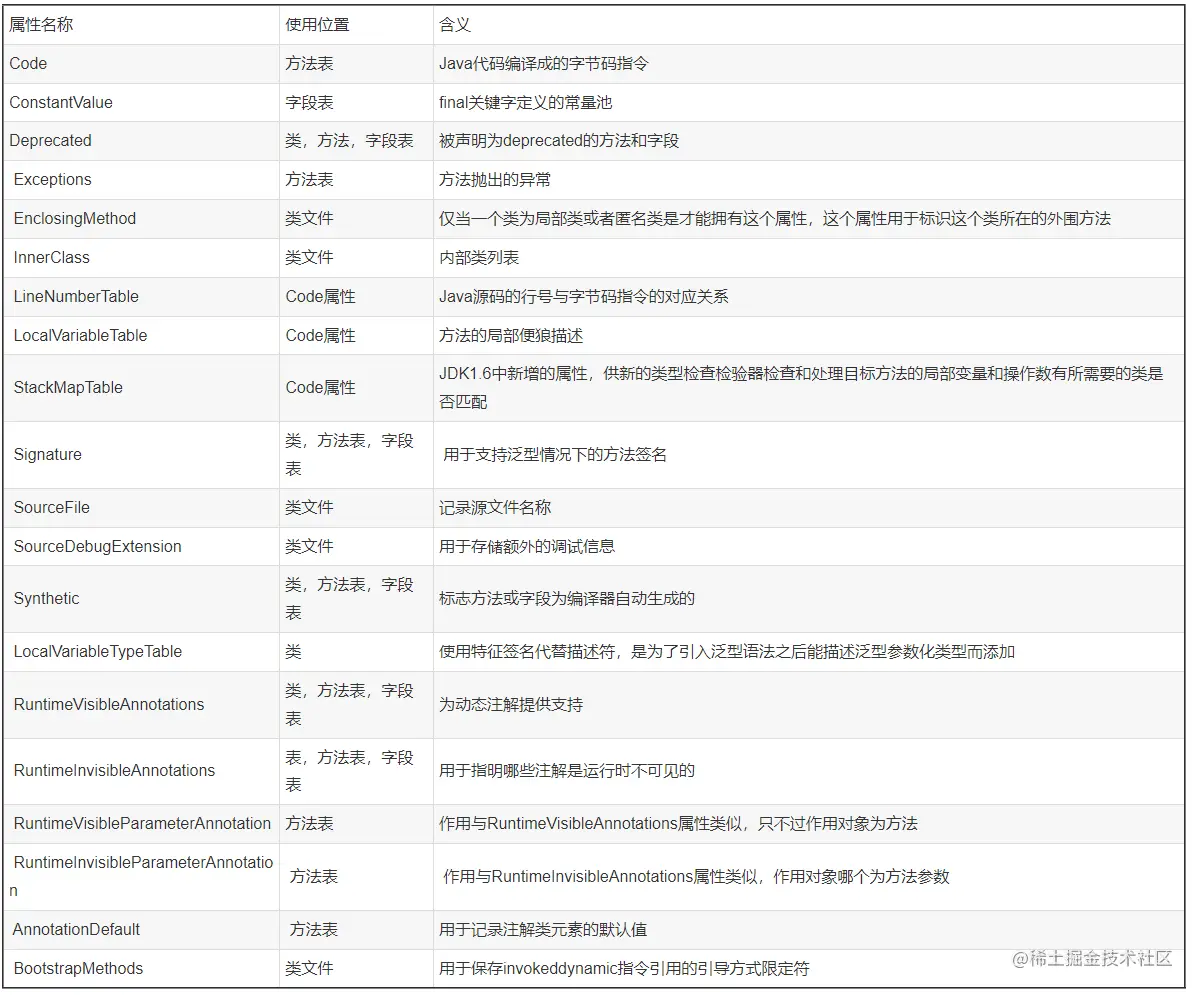Click "Code属性" in the LineNumberTable row

click(x=320, y=297)
